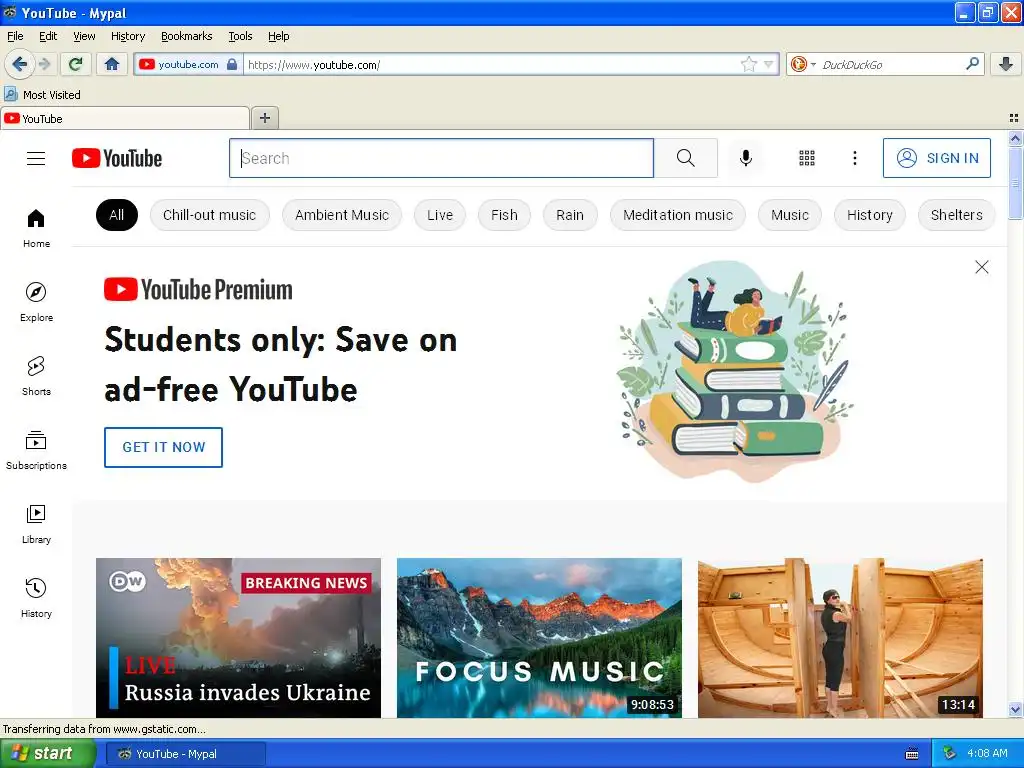Screen dimensions: 1024x768
Task: Click the browser Home button
Action: 112,64
